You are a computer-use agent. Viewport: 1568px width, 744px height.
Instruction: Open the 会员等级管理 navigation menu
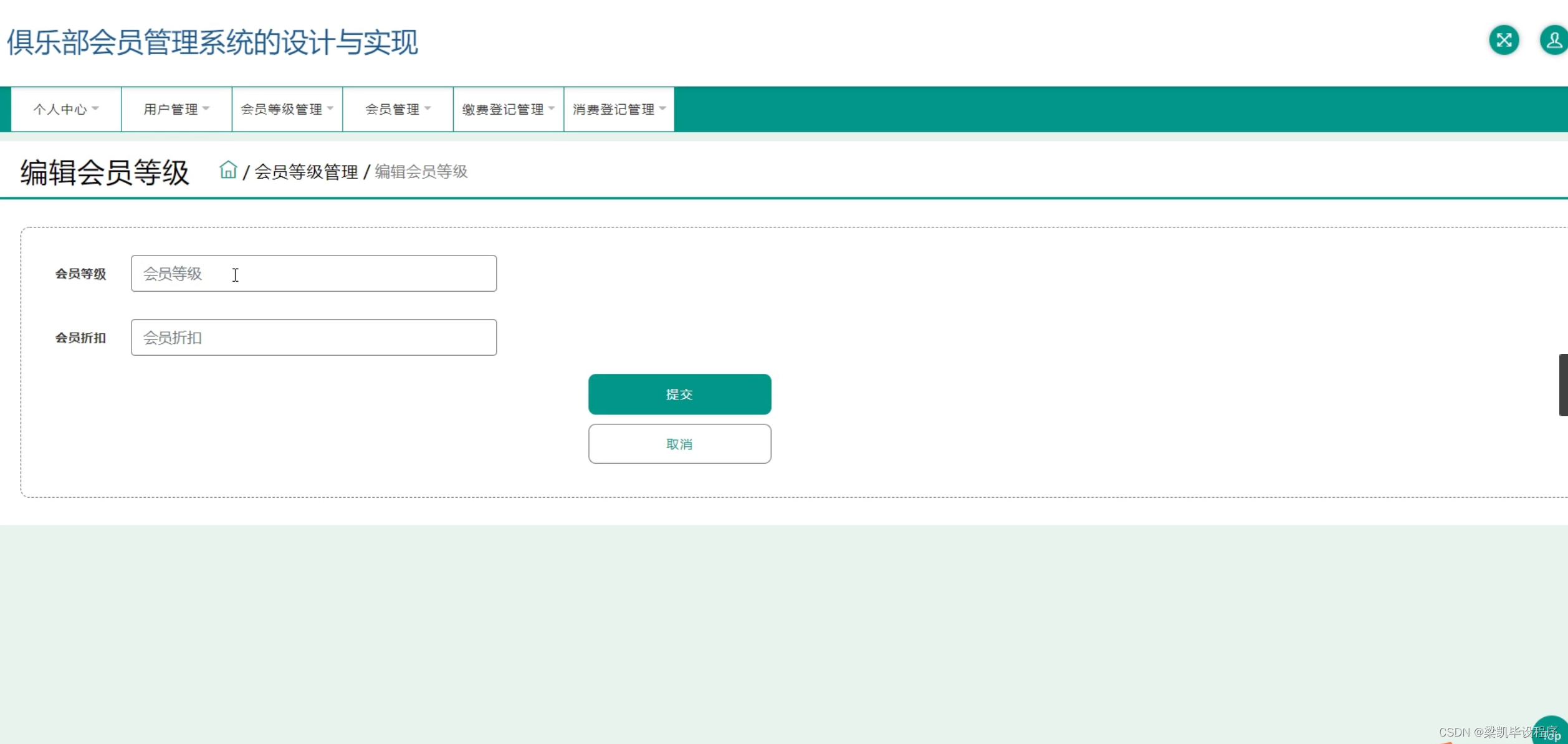pyautogui.click(x=282, y=108)
